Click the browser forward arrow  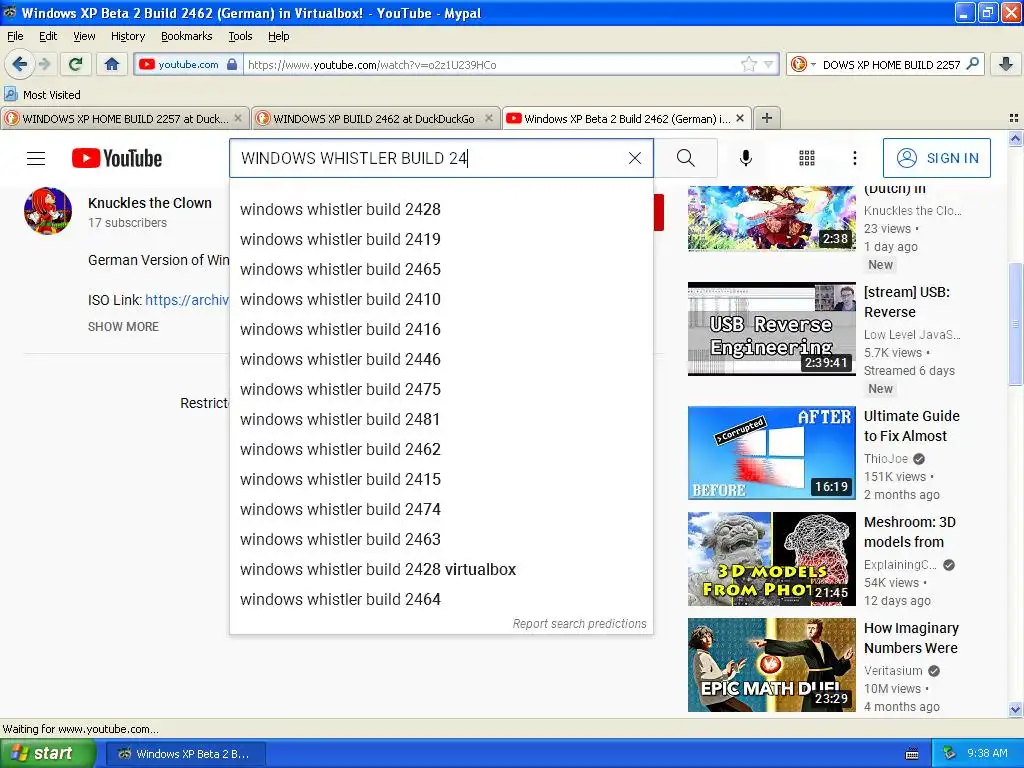44,64
